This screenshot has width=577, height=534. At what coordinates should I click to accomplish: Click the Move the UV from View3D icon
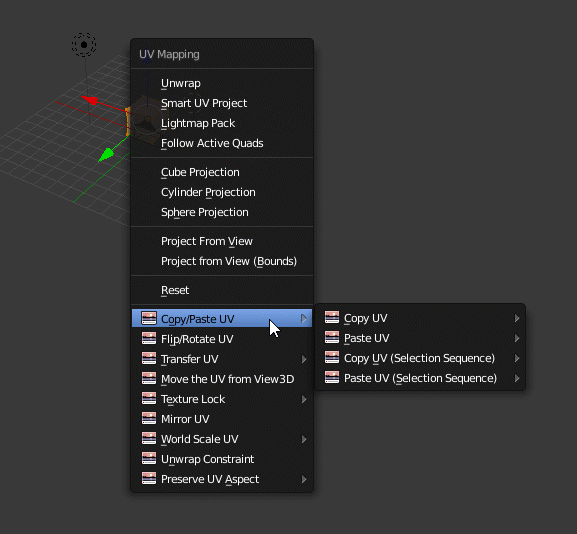click(149, 378)
